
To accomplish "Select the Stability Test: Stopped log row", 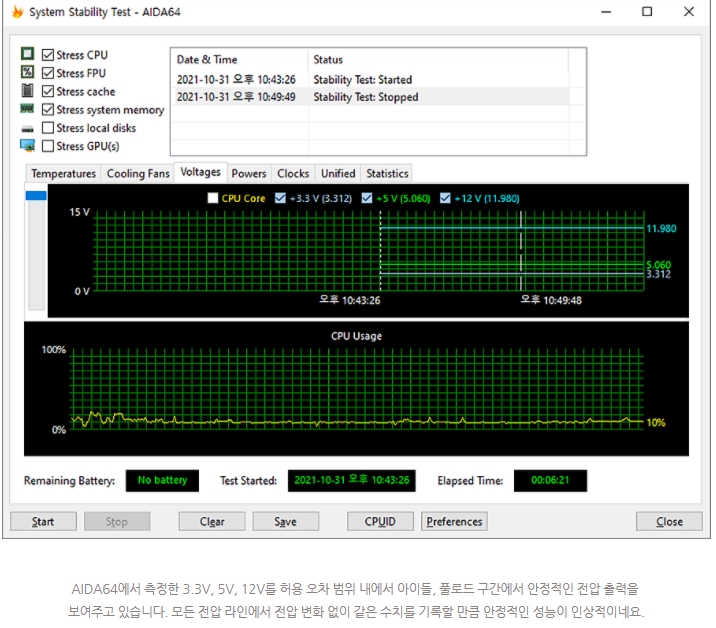I will (370, 97).
